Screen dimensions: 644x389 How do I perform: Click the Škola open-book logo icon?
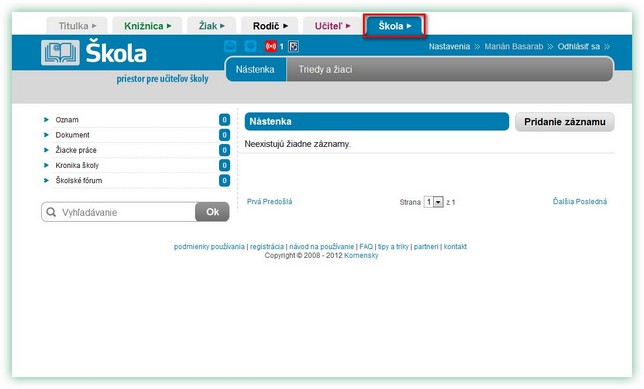tap(60, 53)
